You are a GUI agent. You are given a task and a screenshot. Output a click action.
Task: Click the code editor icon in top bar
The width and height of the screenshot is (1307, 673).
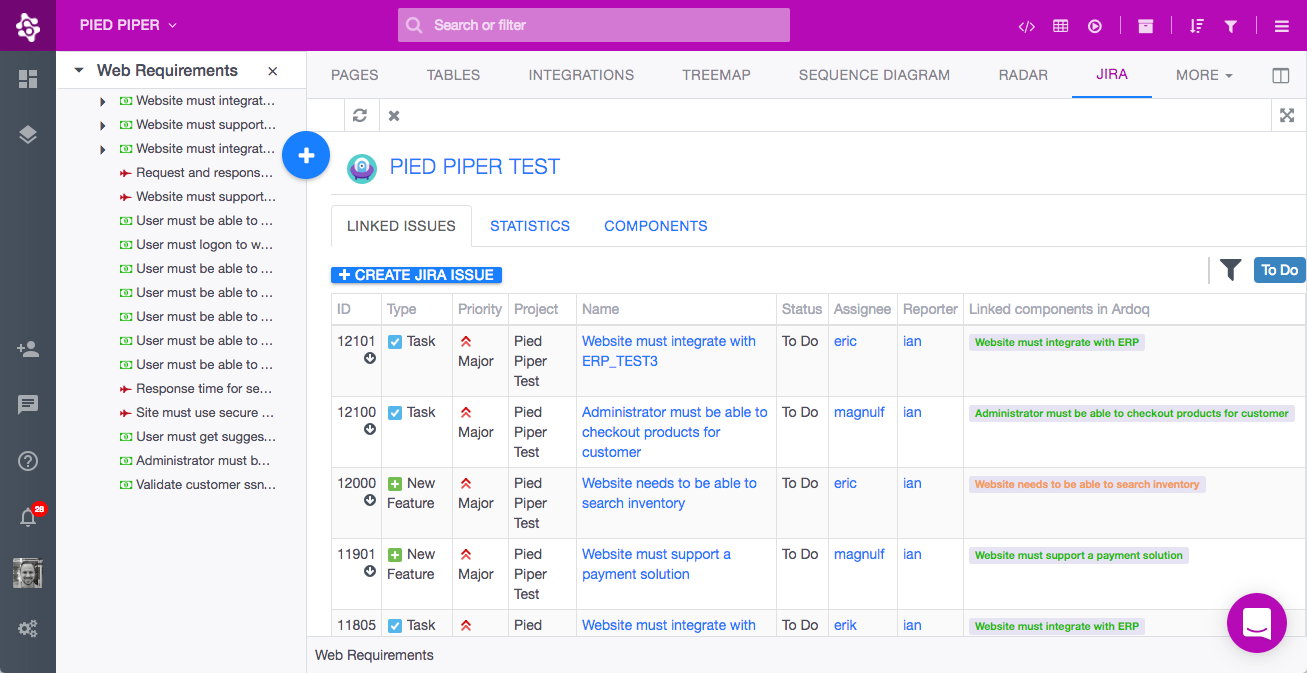pyautogui.click(x=1026, y=27)
